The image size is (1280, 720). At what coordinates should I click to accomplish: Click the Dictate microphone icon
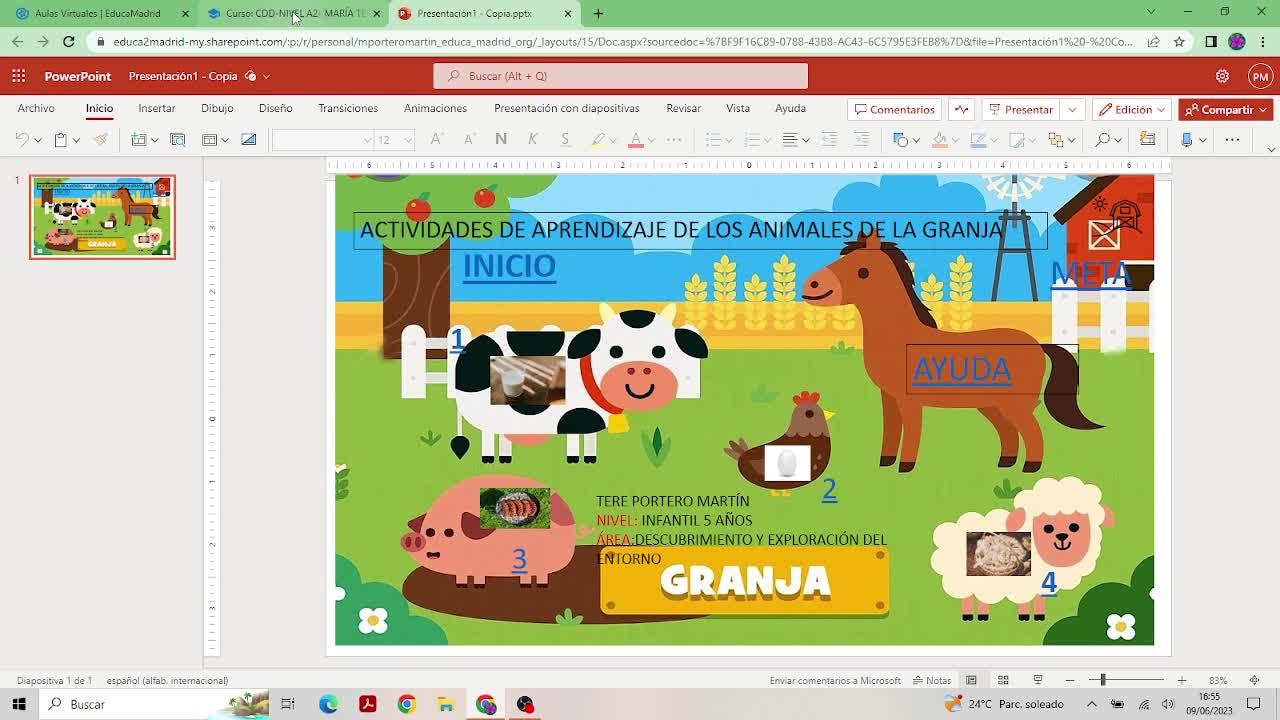point(1187,140)
